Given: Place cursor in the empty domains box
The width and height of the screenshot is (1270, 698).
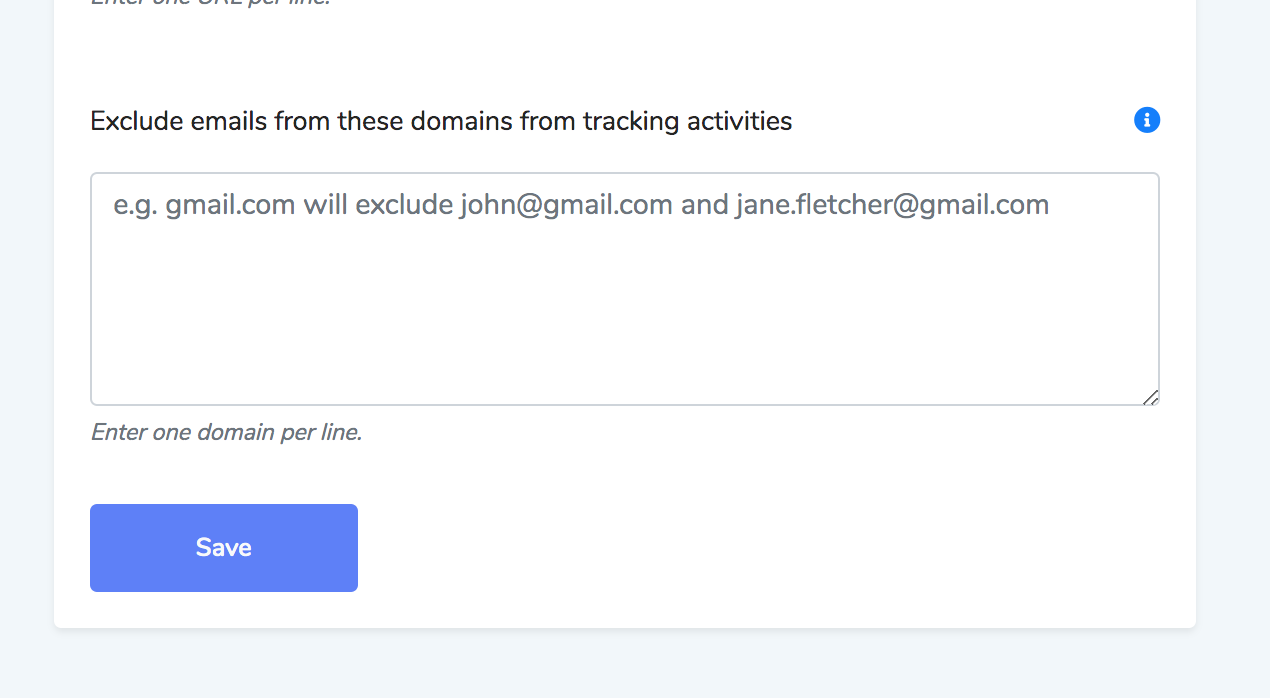Looking at the screenshot, I should pos(625,289).
